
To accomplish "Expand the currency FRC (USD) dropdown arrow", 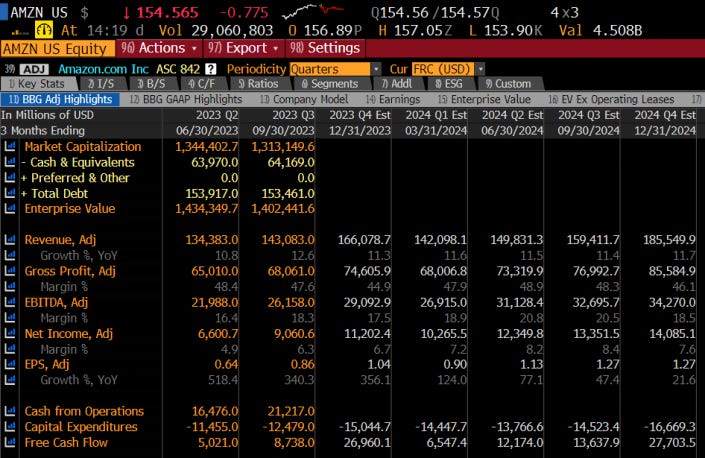I will 480,69.
